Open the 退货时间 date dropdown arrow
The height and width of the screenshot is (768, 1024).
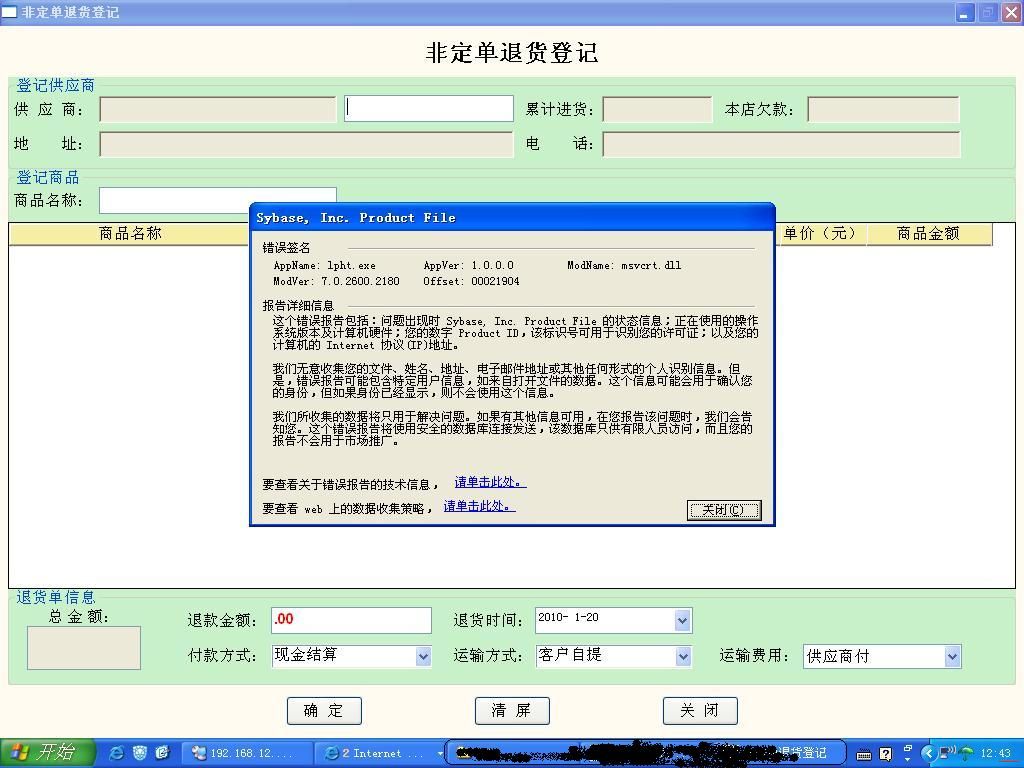682,620
